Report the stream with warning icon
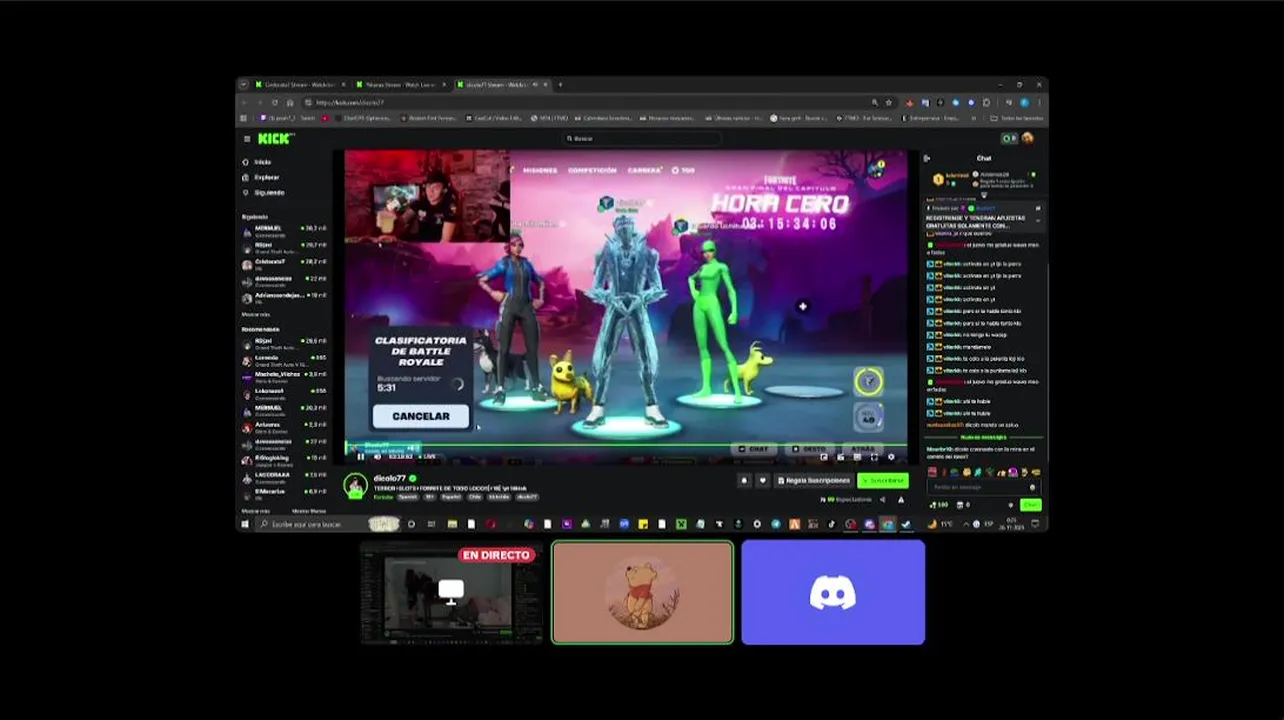1284x720 pixels. click(900, 499)
